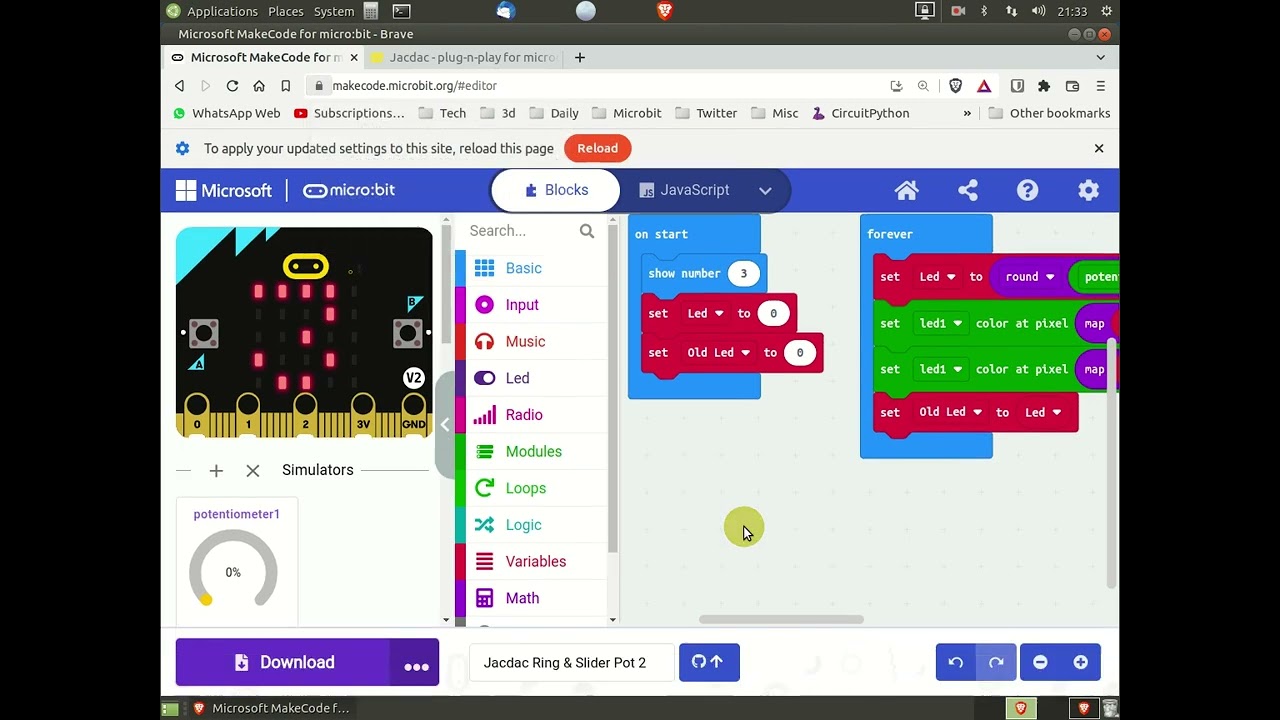Switch to JavaScript editor
The image size is (1280, 720).
coord(684,190)
